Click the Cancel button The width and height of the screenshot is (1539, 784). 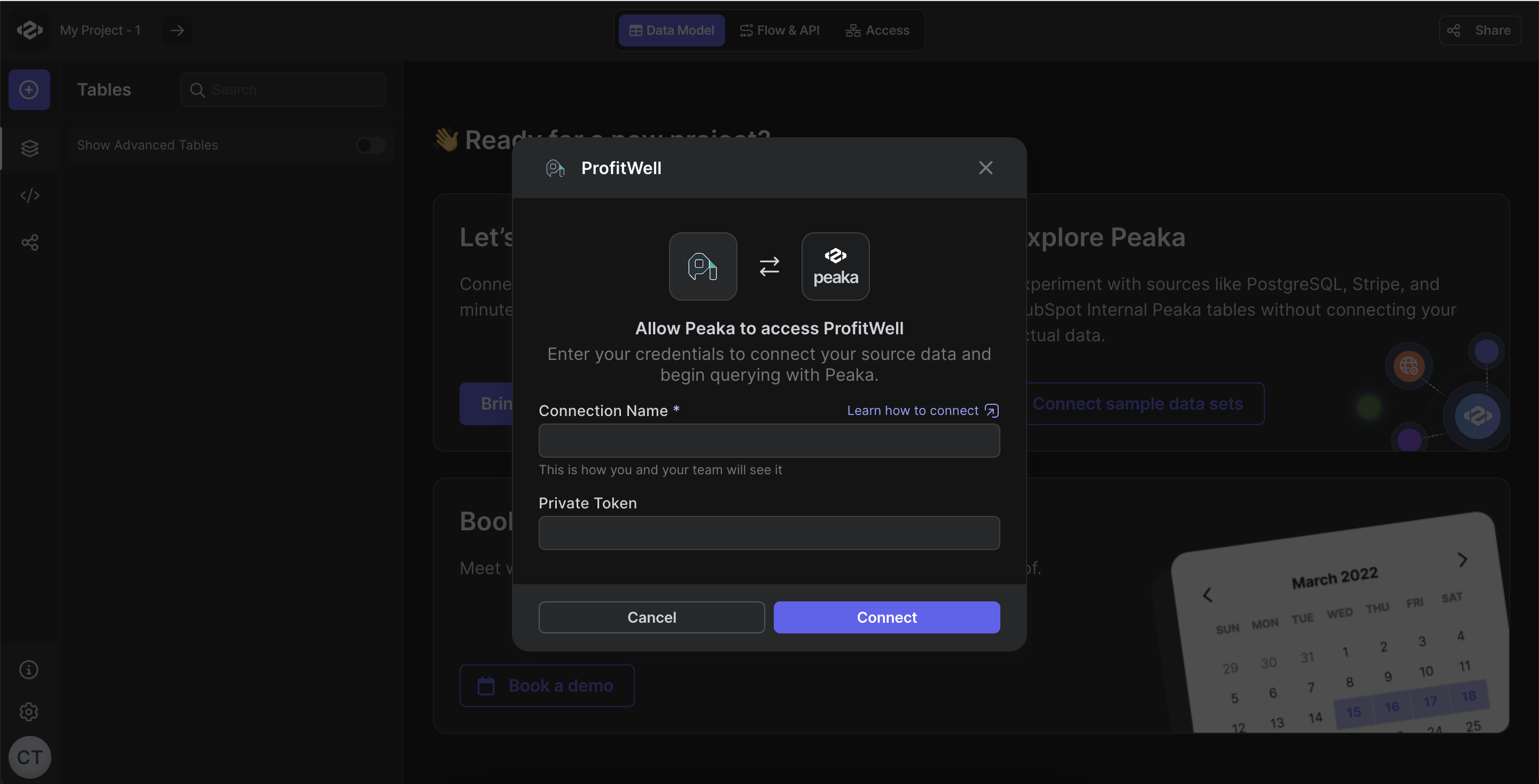pos(651,617)
